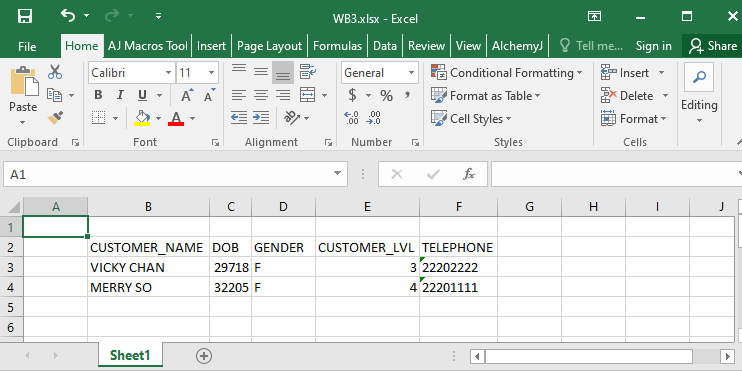
Task: Apply yellow fill color
Action: [142, 118]
